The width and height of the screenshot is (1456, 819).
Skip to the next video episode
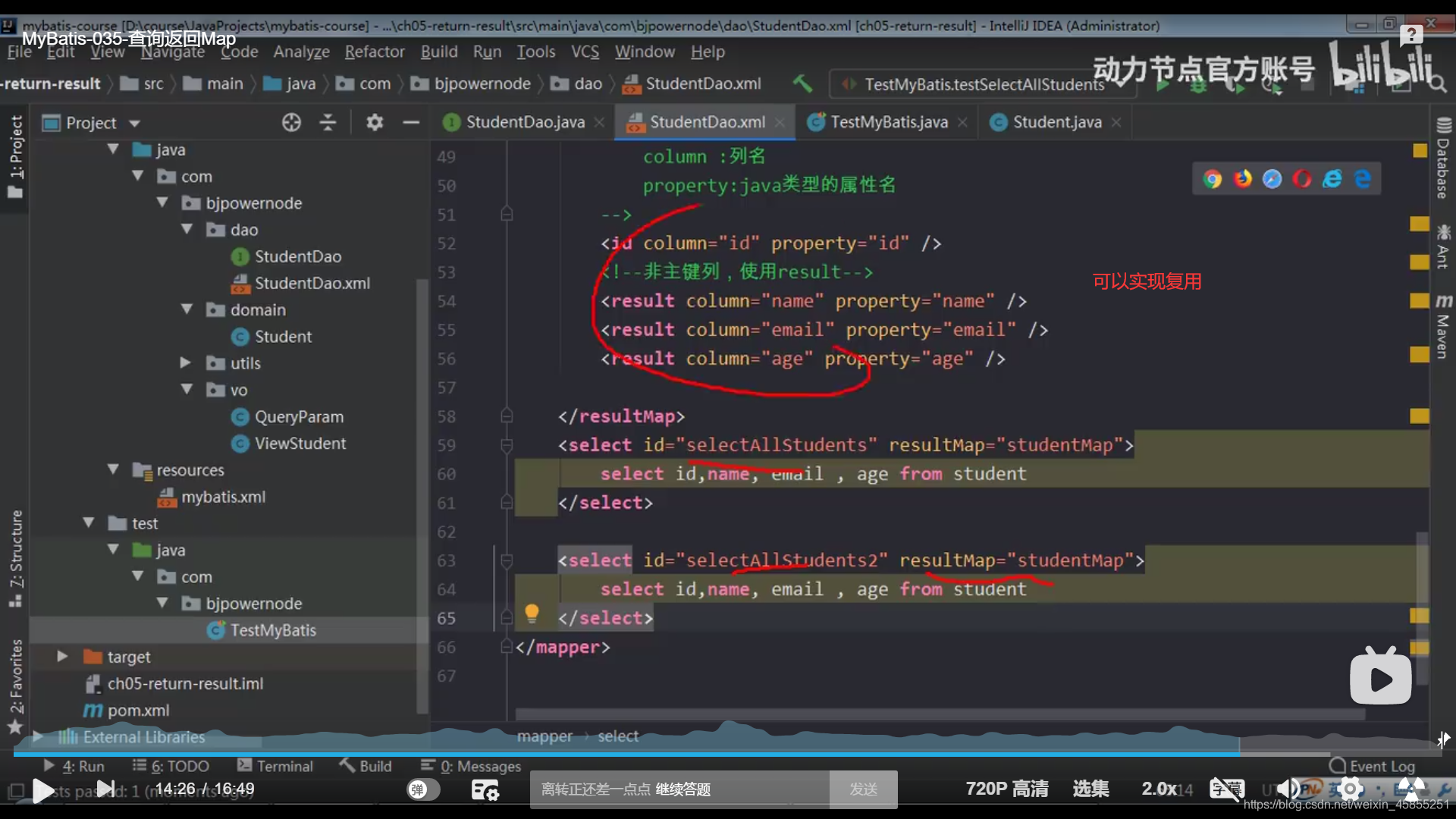106,789
